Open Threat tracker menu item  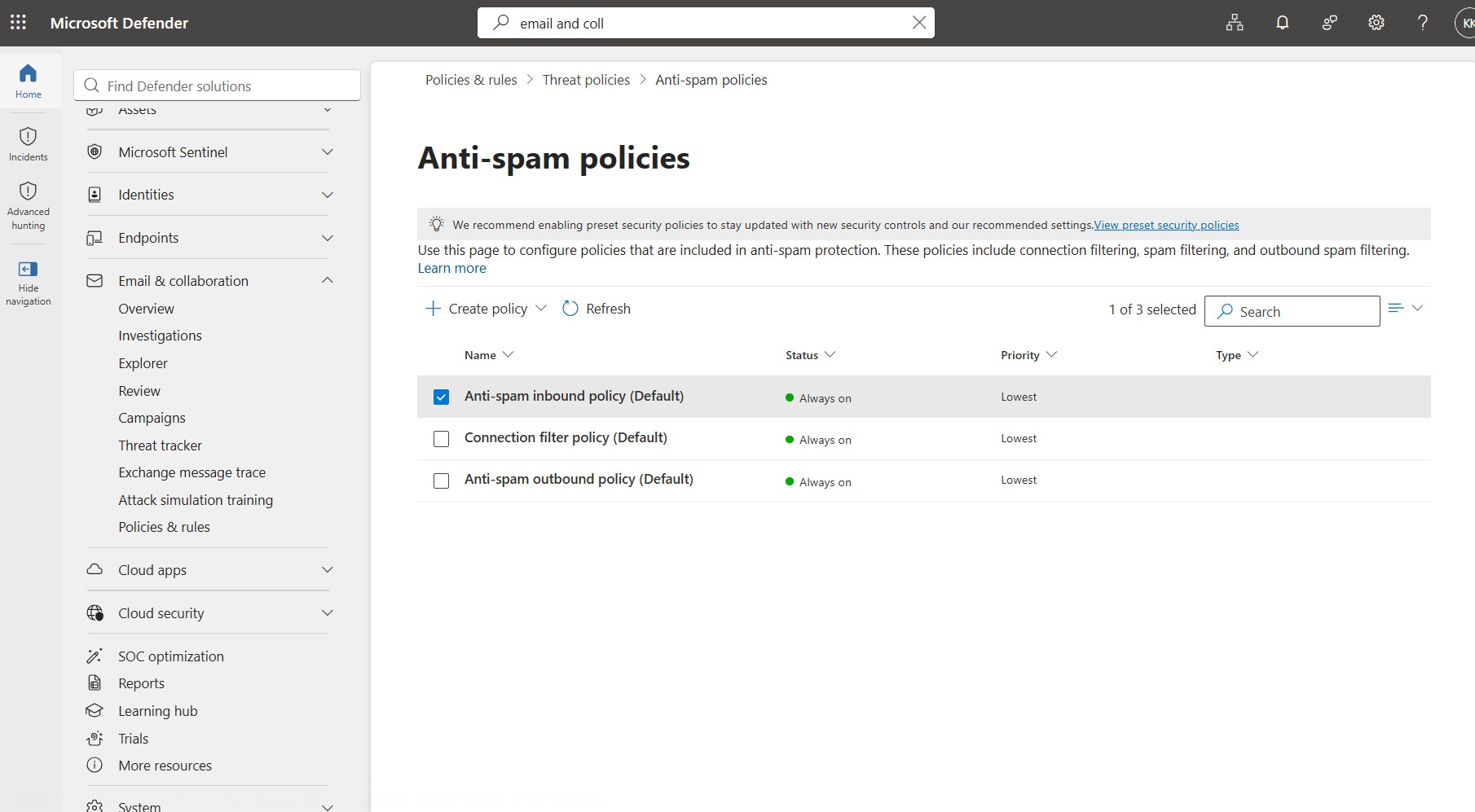click(160, 446)
